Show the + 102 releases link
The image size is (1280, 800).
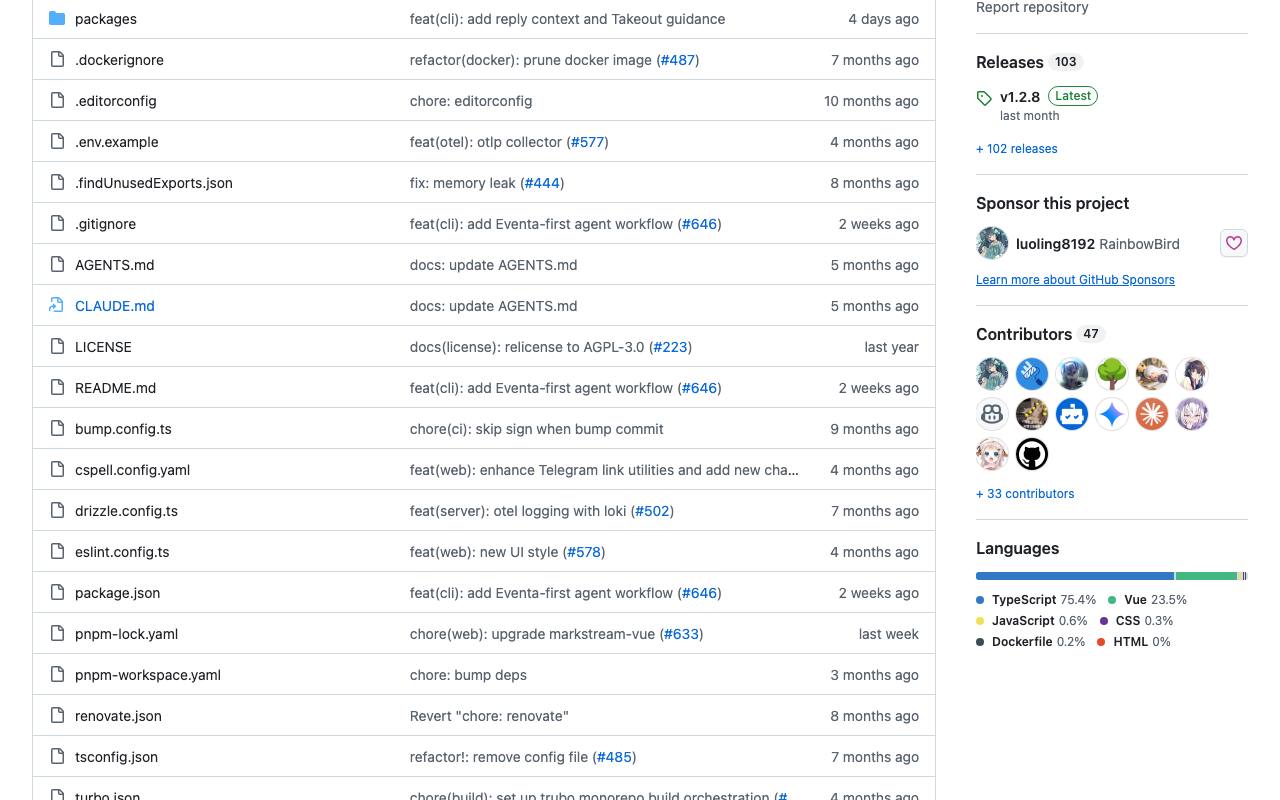tap(1016, 149)
